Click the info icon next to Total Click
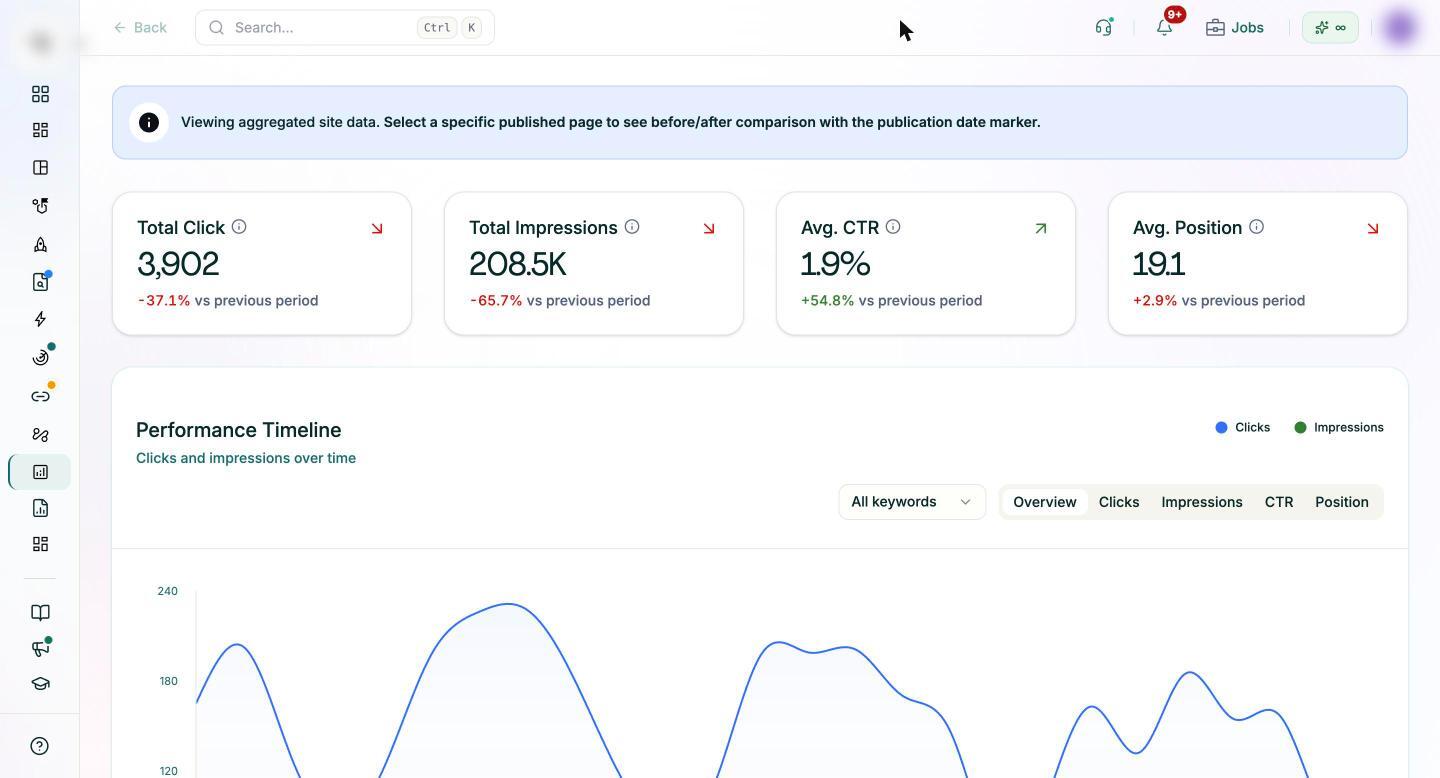 point(239,227)
